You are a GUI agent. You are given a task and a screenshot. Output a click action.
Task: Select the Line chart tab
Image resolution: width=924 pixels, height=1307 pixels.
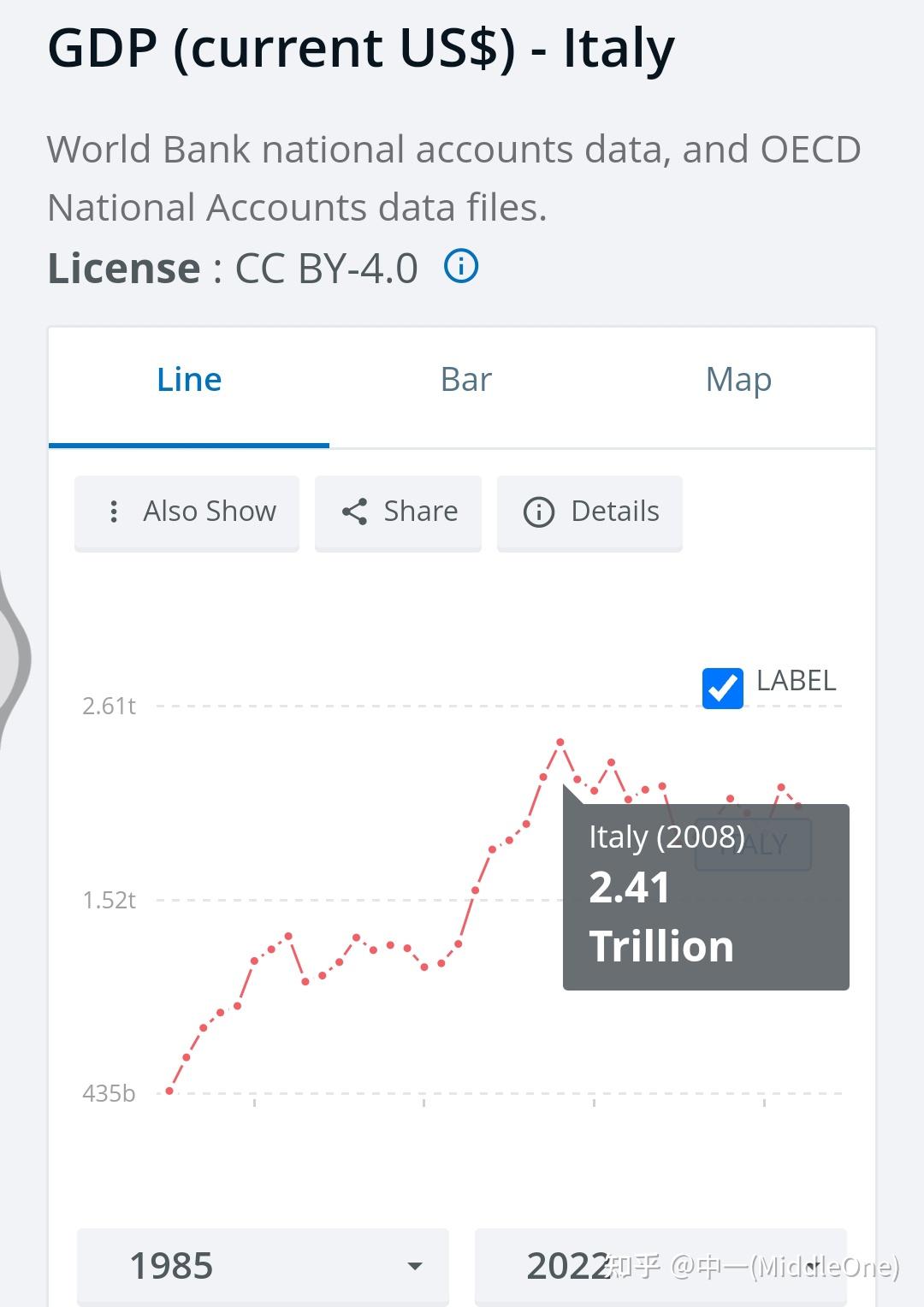click(189, 380)
